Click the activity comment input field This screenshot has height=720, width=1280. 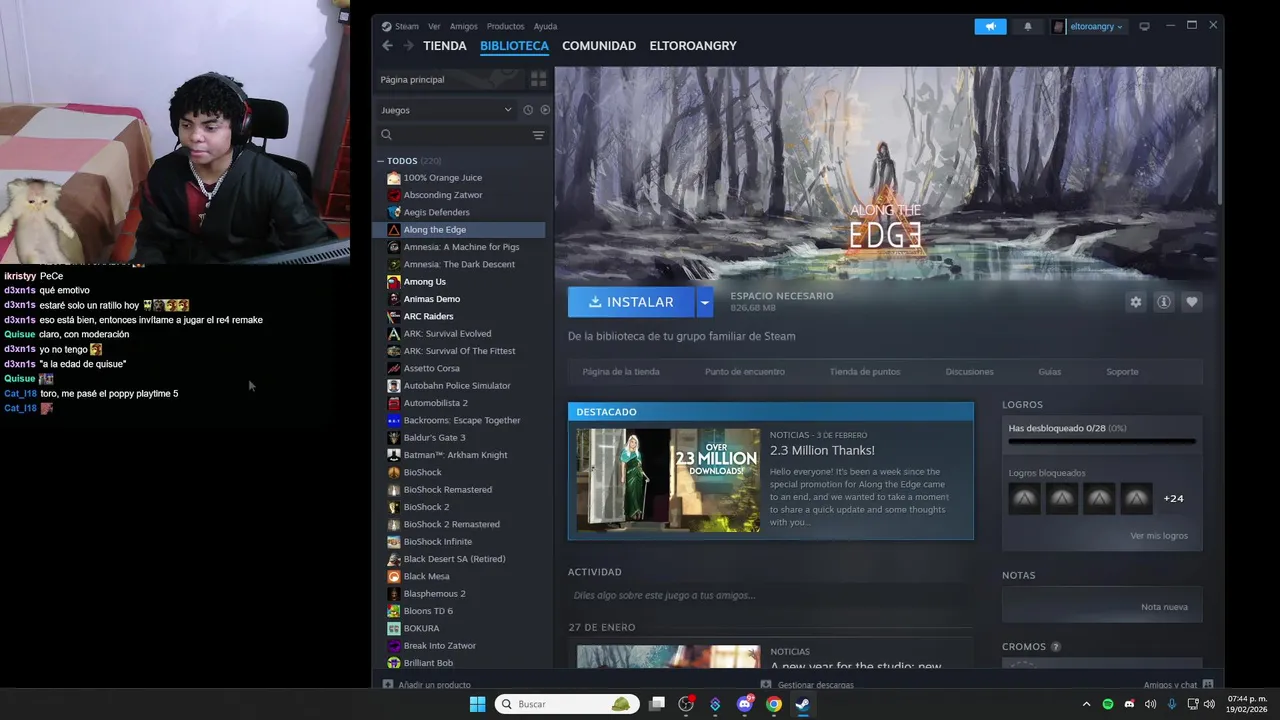[x=770, y=595]
